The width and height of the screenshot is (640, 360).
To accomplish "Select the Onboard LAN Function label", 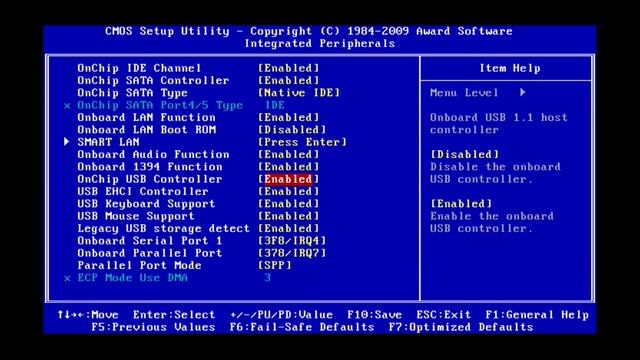I will point(146,118).
